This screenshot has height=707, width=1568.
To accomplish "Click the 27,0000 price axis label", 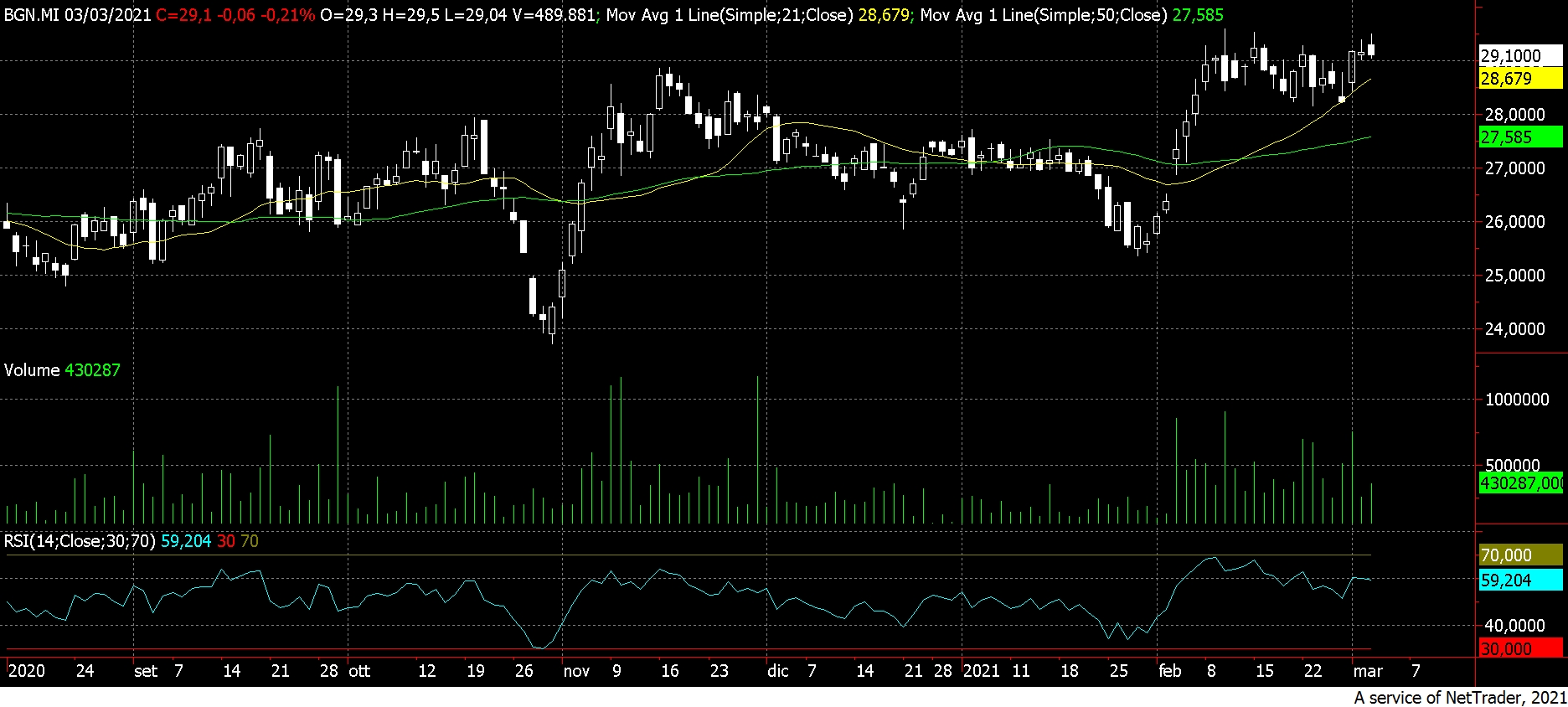I will point(1514,168).
